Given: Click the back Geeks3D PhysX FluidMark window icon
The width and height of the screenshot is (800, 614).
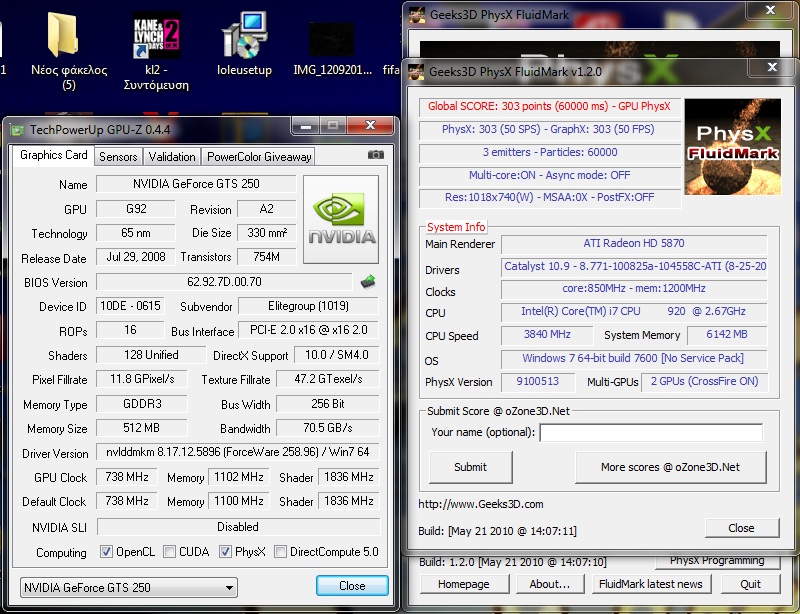Looking at the screenshot, I should click(x=417, y=15).
